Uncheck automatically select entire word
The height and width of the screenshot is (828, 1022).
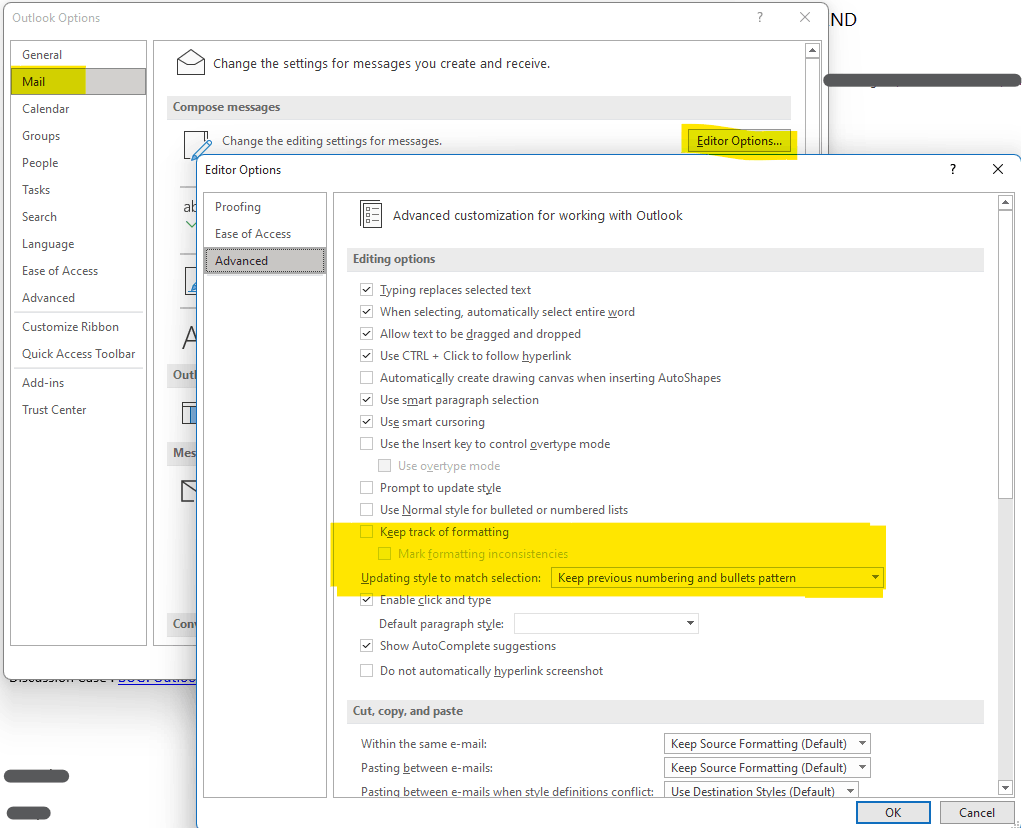pos(367,312)
